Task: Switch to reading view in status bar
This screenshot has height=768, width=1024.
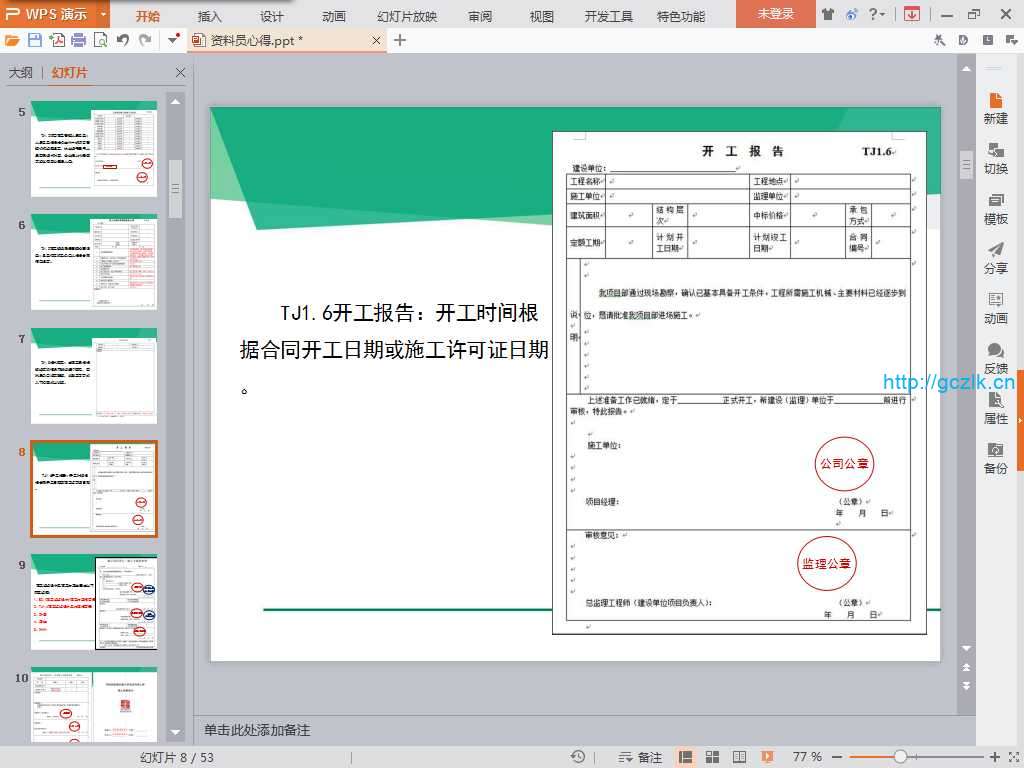Action: [739, 757]
